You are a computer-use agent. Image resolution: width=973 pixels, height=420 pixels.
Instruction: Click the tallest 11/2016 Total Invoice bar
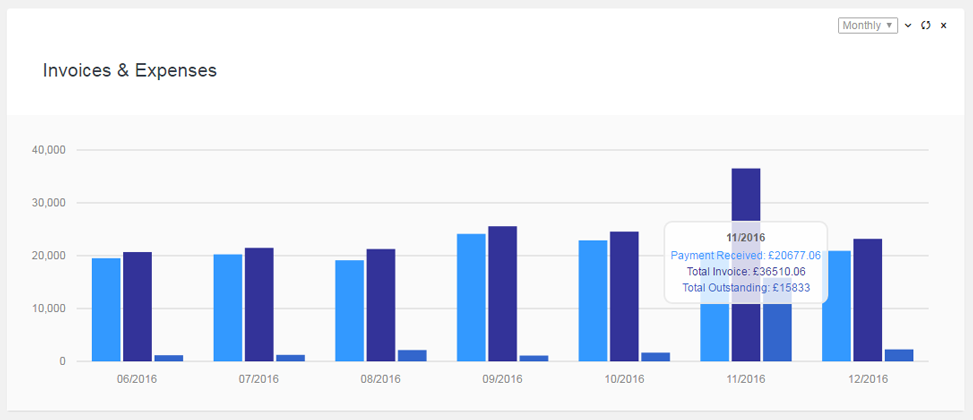pos(746,198)
